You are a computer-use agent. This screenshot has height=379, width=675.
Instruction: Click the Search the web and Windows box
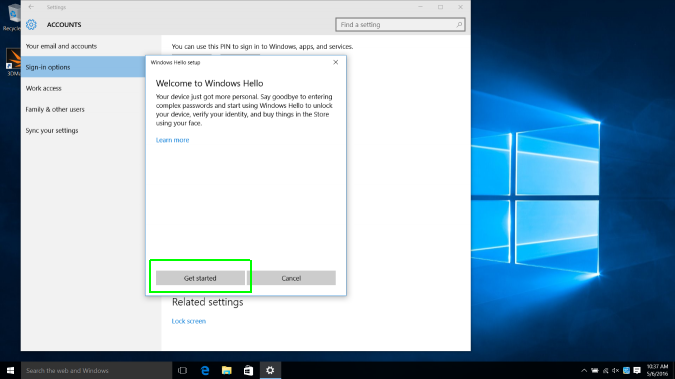point(96,370)
